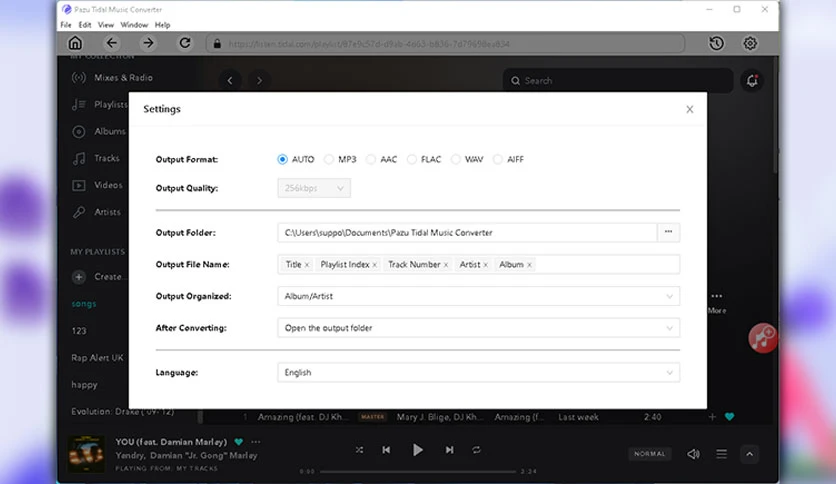Screen dimensions: 836x484
Task: Expand now playing view with up chevron
Action: point(749,454)
